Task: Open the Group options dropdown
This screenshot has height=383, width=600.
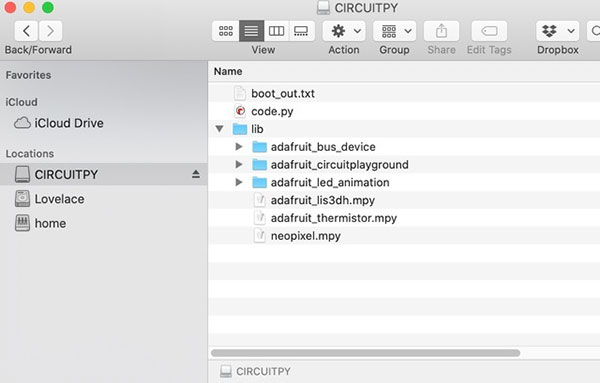Action: pos(395,31)
